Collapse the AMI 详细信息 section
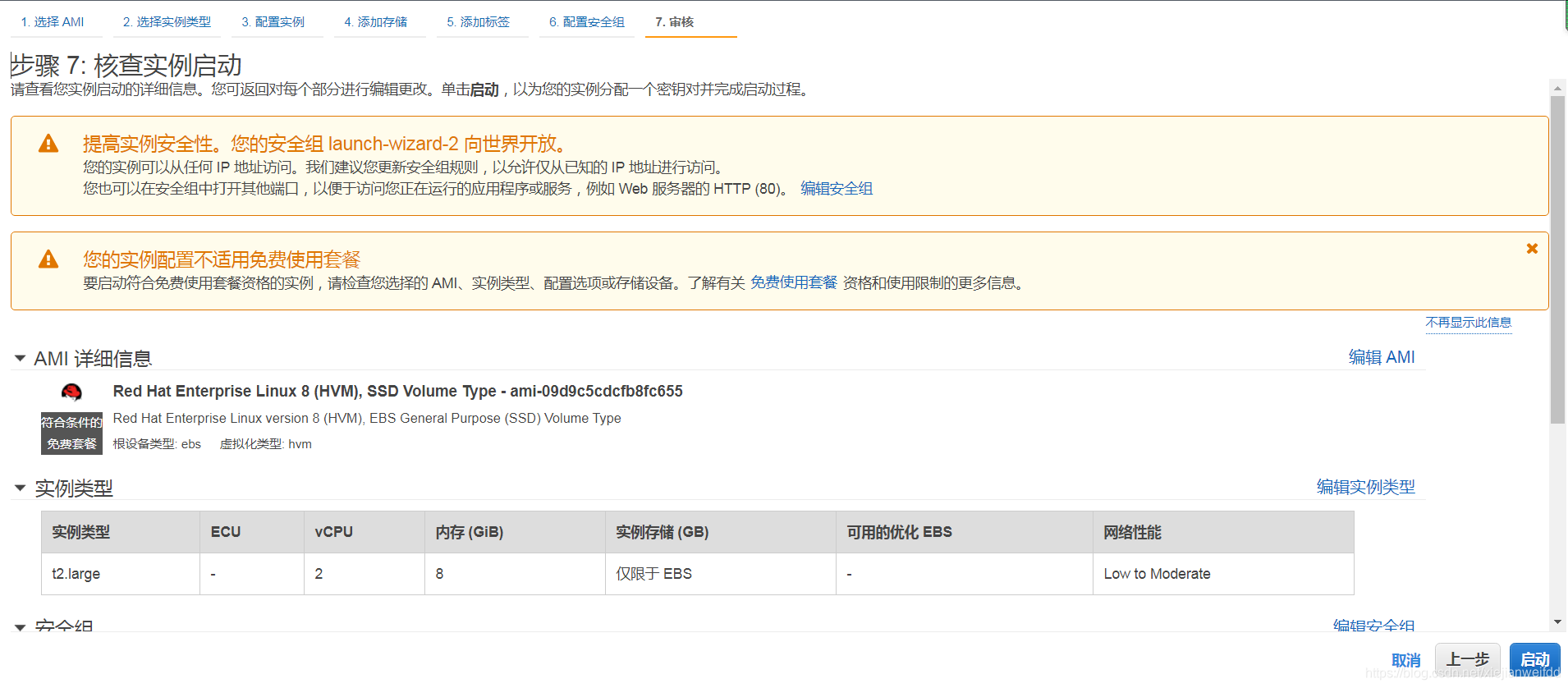Image resolution: width=1568 pixels, height=688 pixels. (x=20, y=359)
